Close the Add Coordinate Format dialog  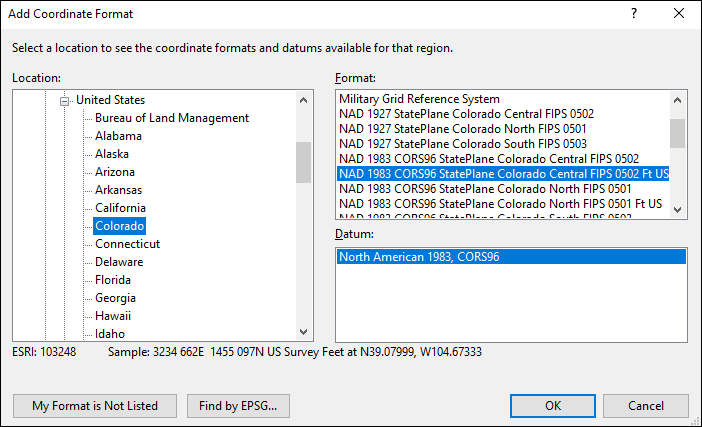click(x=679, y=13)
